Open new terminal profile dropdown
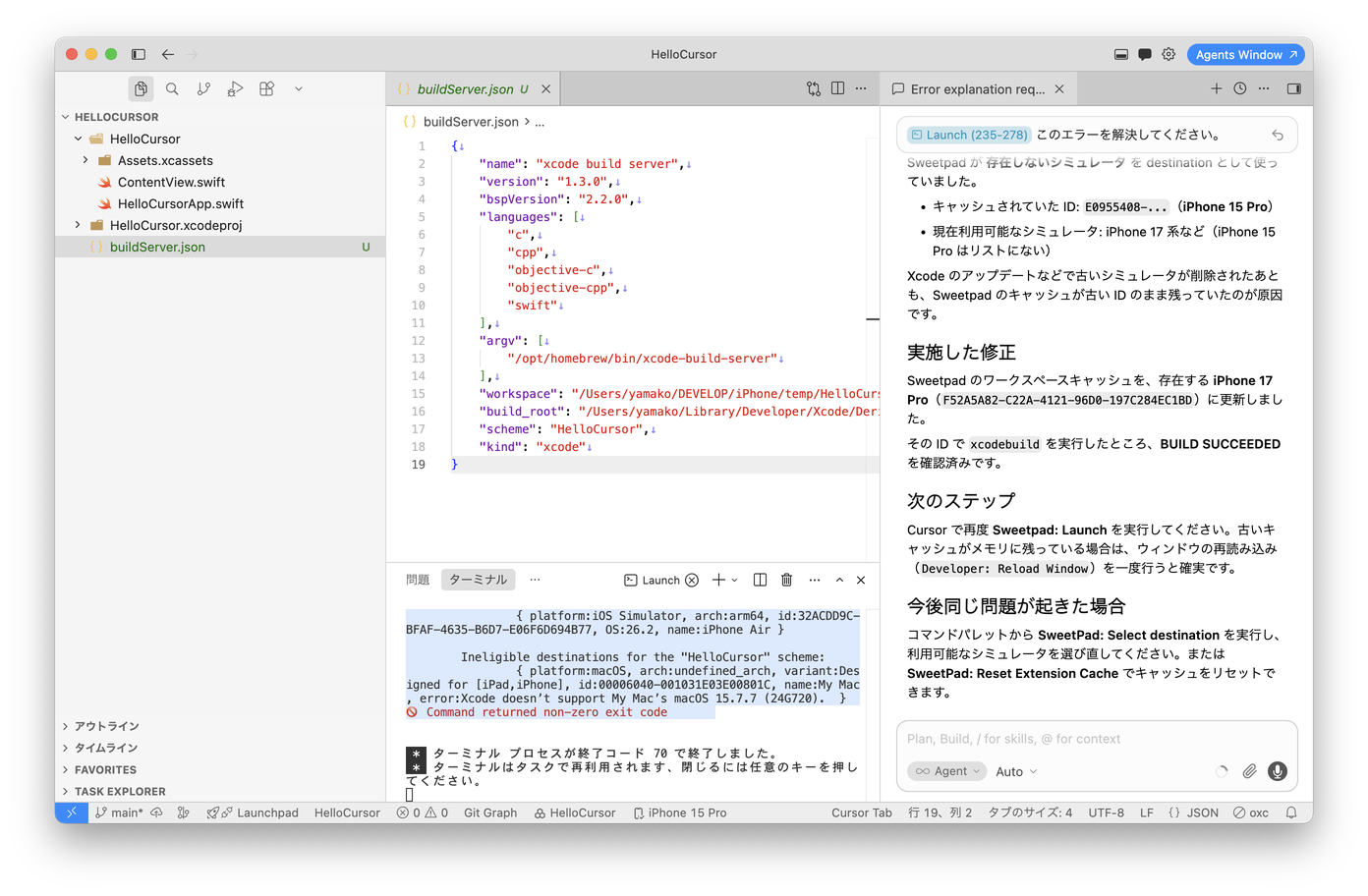 coord(734,580)
